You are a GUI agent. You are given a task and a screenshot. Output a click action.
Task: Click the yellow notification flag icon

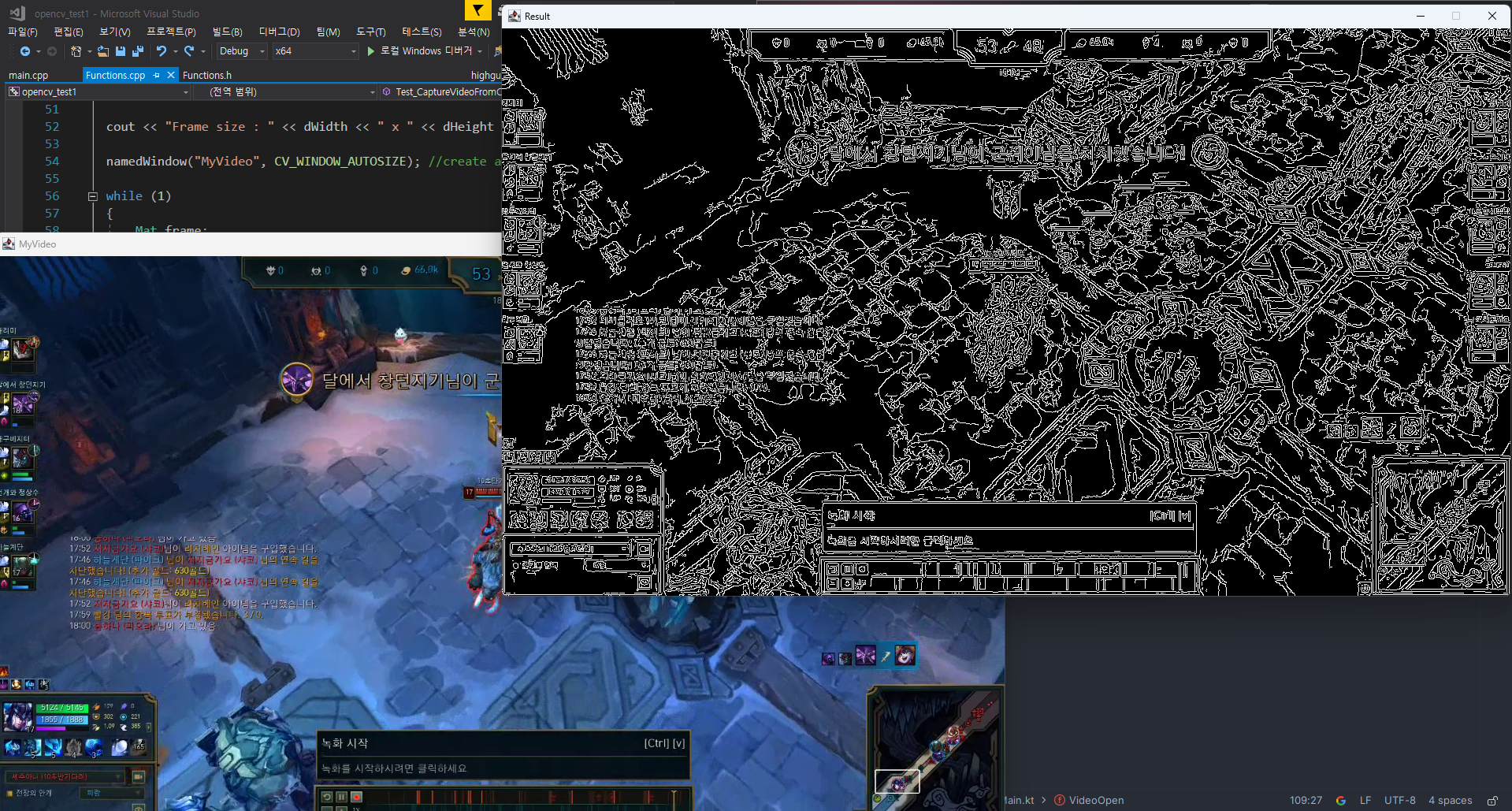point(477,10)
